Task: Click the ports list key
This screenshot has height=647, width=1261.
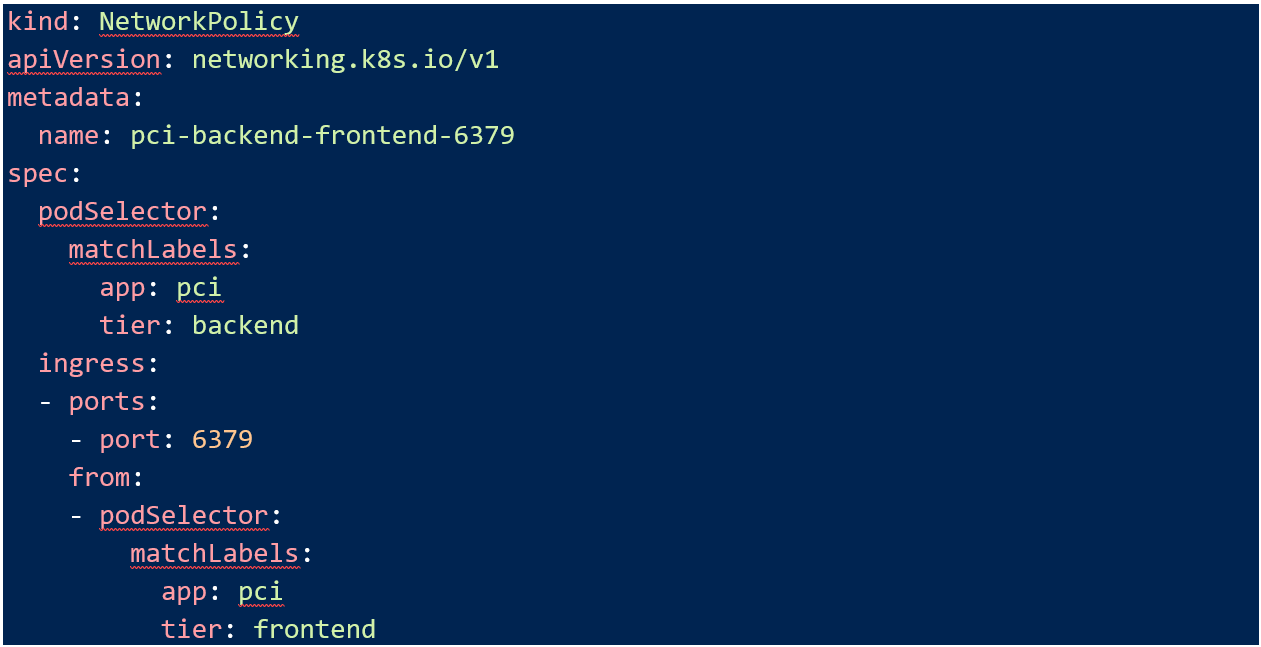Action: [x=107, y=402]
